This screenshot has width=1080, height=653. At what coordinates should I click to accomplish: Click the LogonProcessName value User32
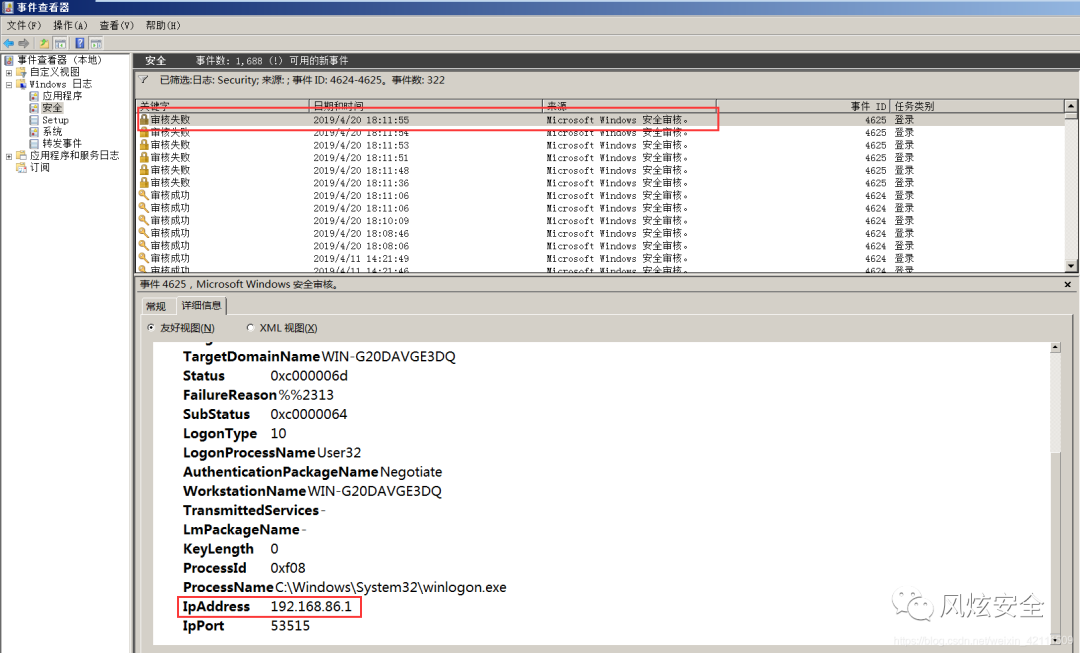[x=339, y=453]
